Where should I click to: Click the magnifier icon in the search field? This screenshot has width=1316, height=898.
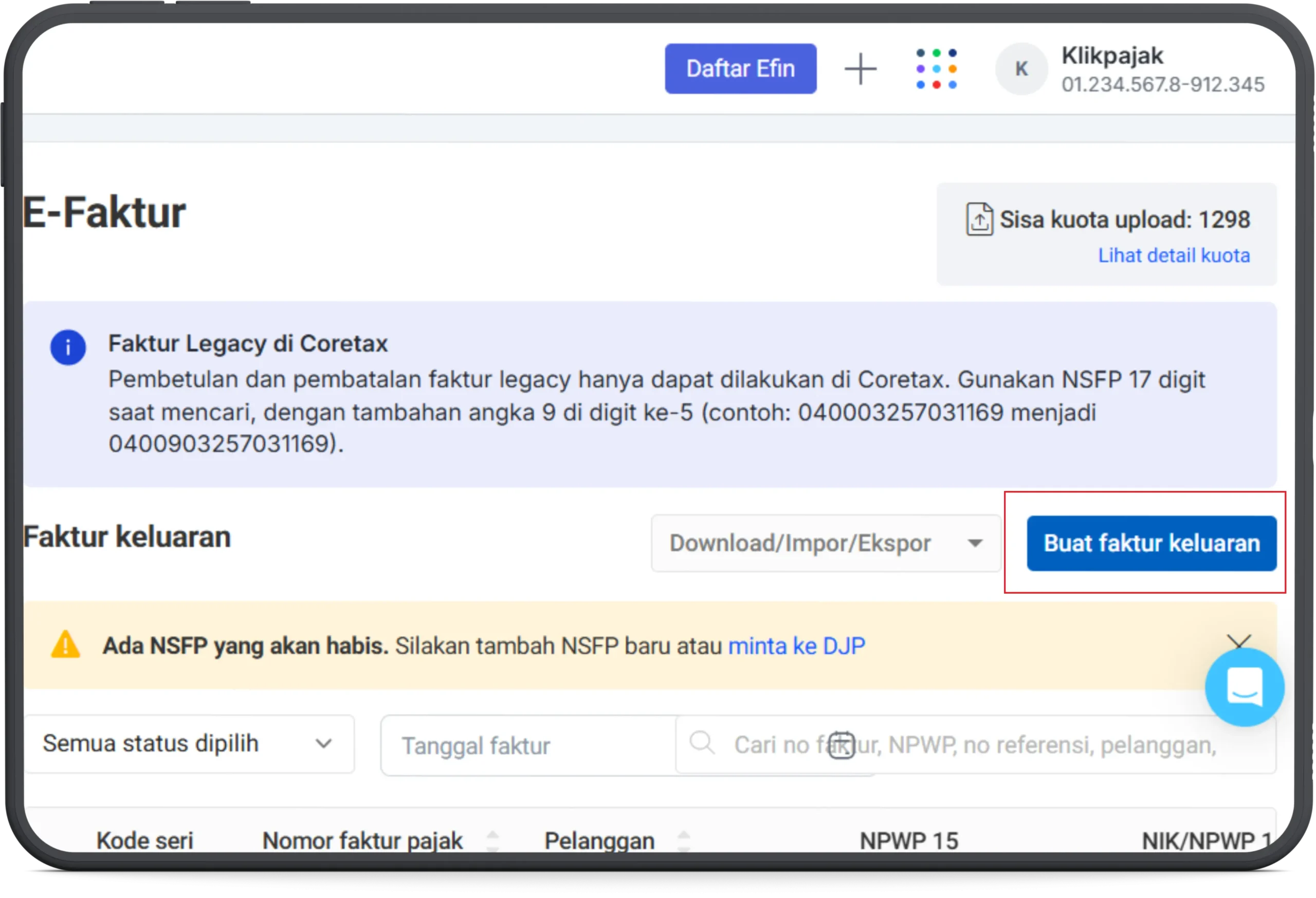702,744
